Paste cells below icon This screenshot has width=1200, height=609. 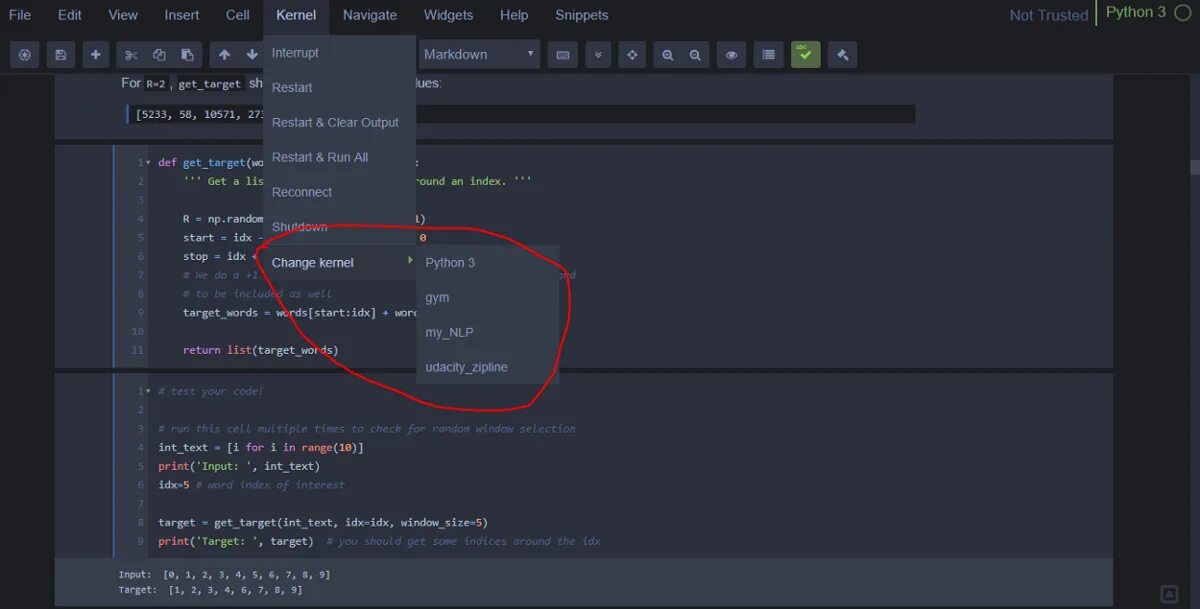187,55
